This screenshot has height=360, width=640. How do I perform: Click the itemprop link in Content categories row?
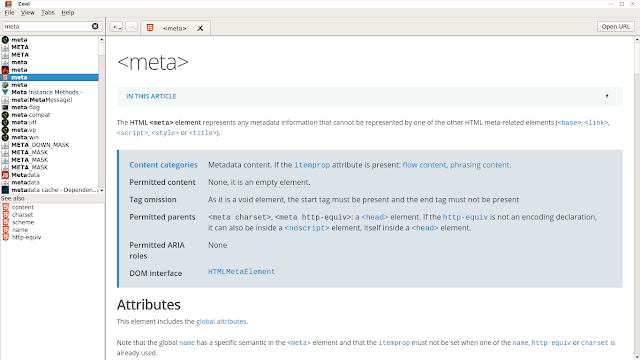point(312,165)
